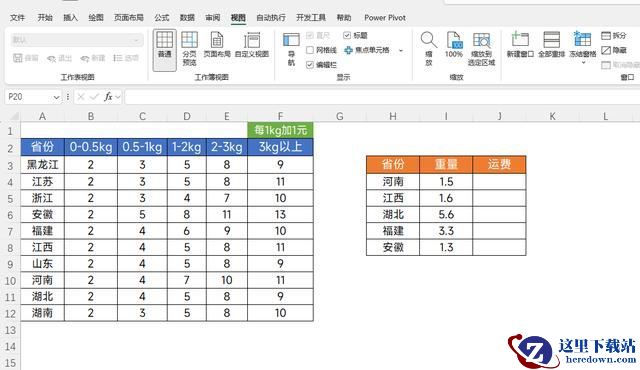The width and height of the screenshot is (640, 370).
Task: Click 缩放到选定区域 zoom to selection
Action: 482,49
